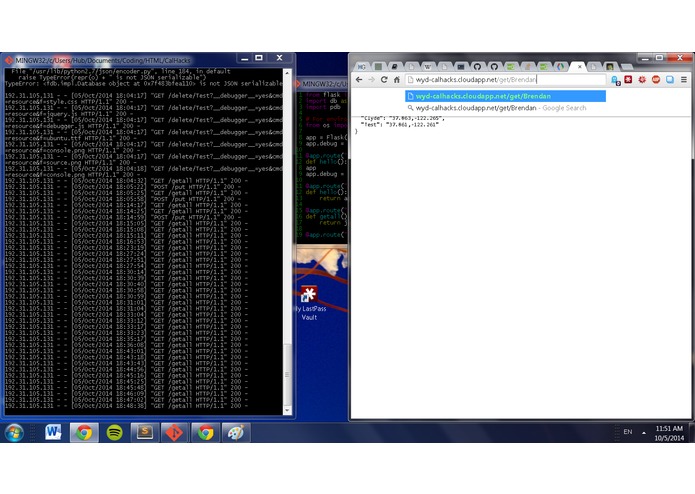Open the Adblock Plus stop-sign extension
695x494 pixels.
(656, 79)
